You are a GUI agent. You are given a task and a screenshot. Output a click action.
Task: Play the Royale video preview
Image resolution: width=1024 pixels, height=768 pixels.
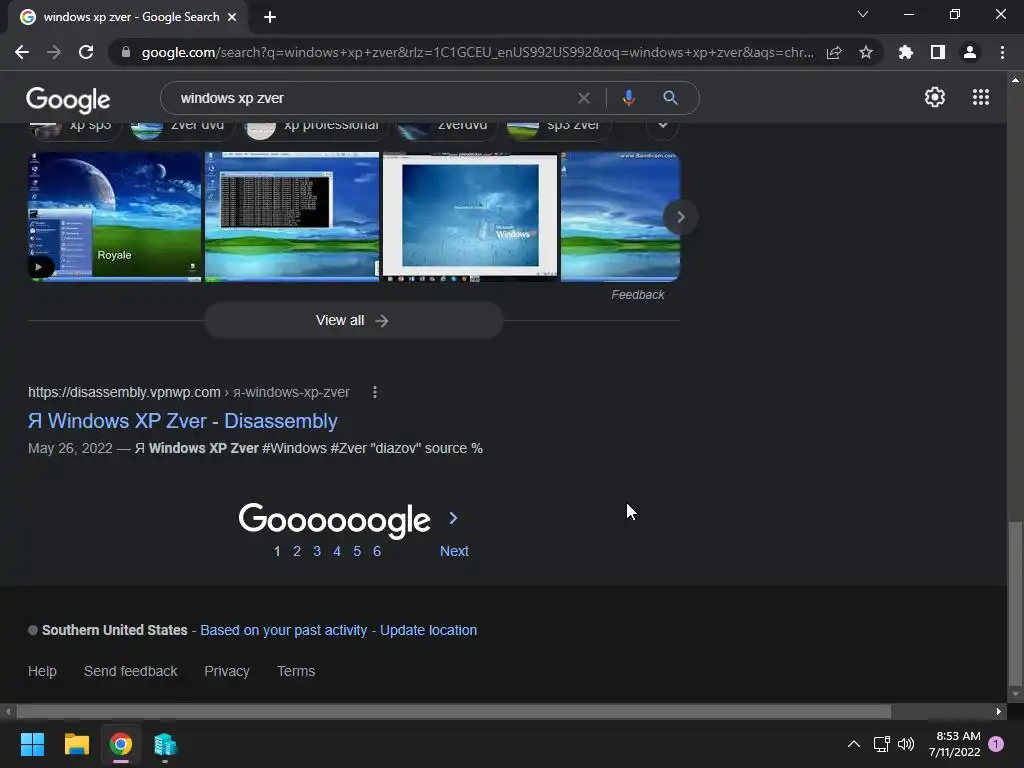(39, 266)
